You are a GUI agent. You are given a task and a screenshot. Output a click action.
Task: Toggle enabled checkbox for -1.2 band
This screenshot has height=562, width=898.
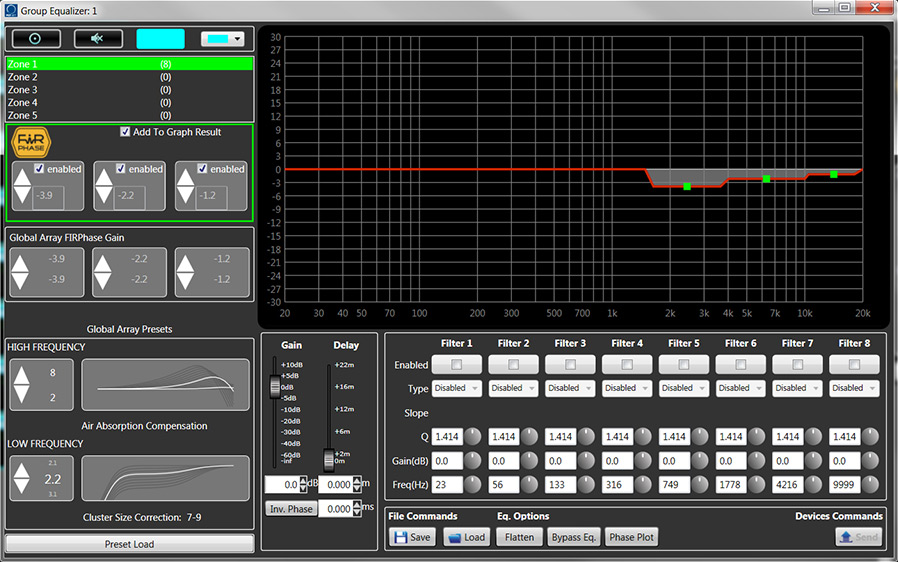[x=202, y=168]
